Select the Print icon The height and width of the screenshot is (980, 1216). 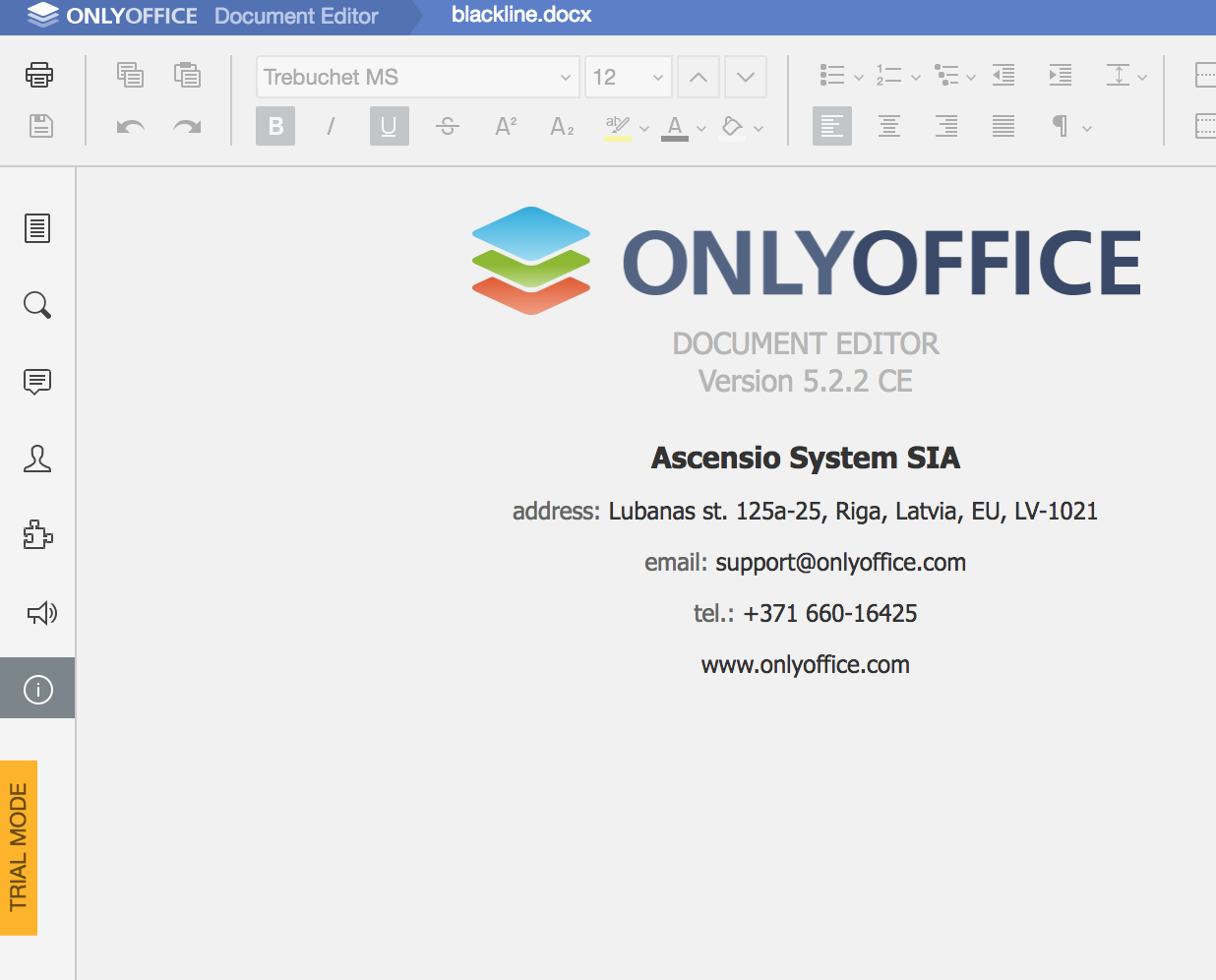[x=39, y=75]
